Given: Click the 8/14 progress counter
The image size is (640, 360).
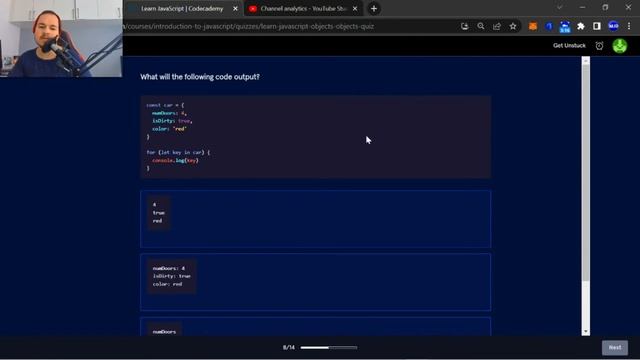Looking at the screenshot, I should 289,348.
